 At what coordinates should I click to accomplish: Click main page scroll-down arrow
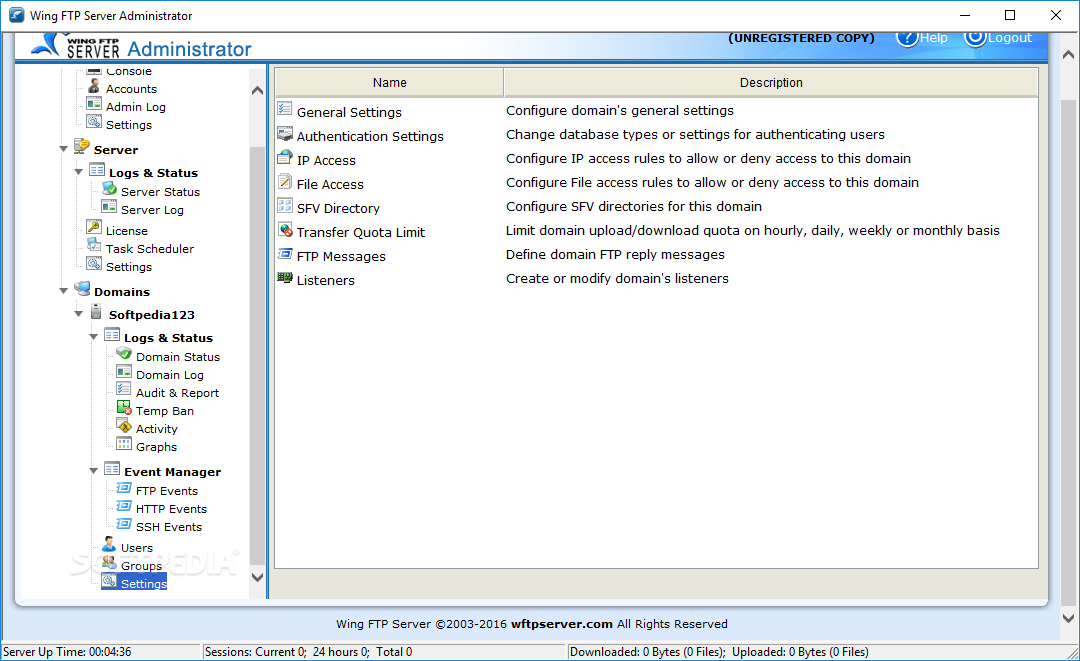(1068, 618)
